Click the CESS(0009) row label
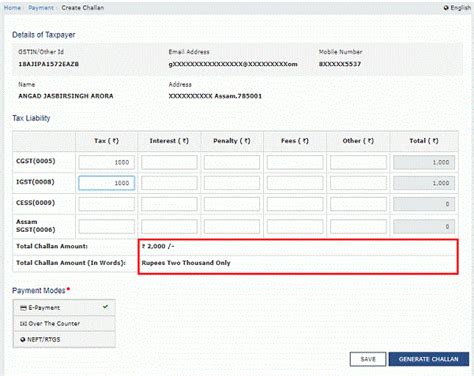 (35, 202)
